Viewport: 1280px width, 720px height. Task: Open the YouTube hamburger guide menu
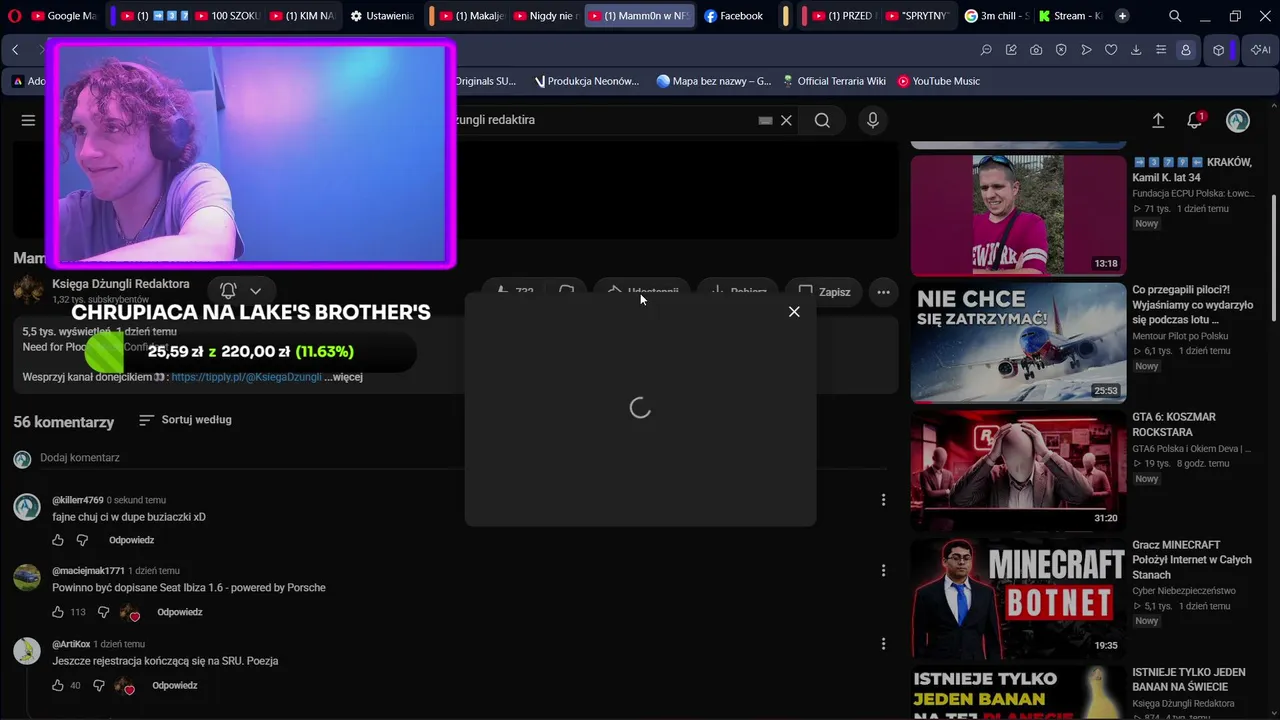(28, 120)
